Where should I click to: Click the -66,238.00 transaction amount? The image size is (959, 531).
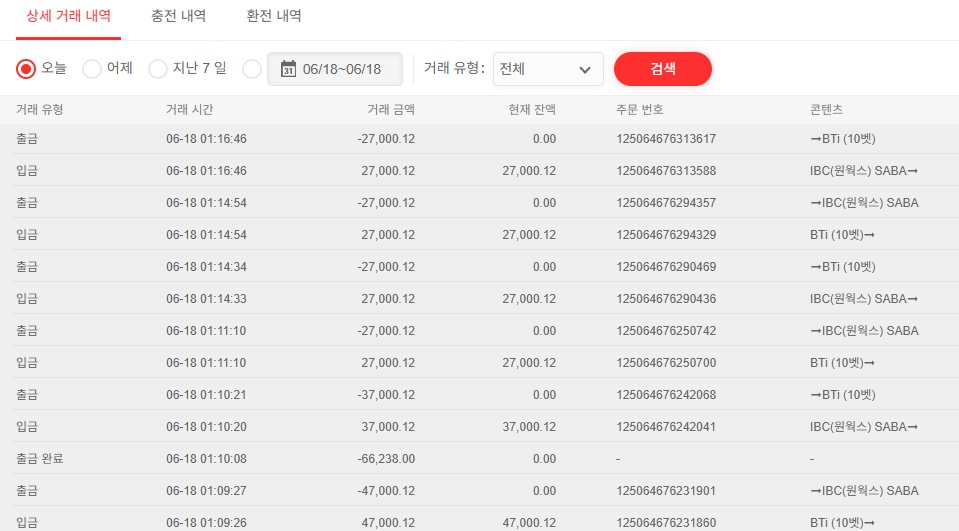pos(386,459)
